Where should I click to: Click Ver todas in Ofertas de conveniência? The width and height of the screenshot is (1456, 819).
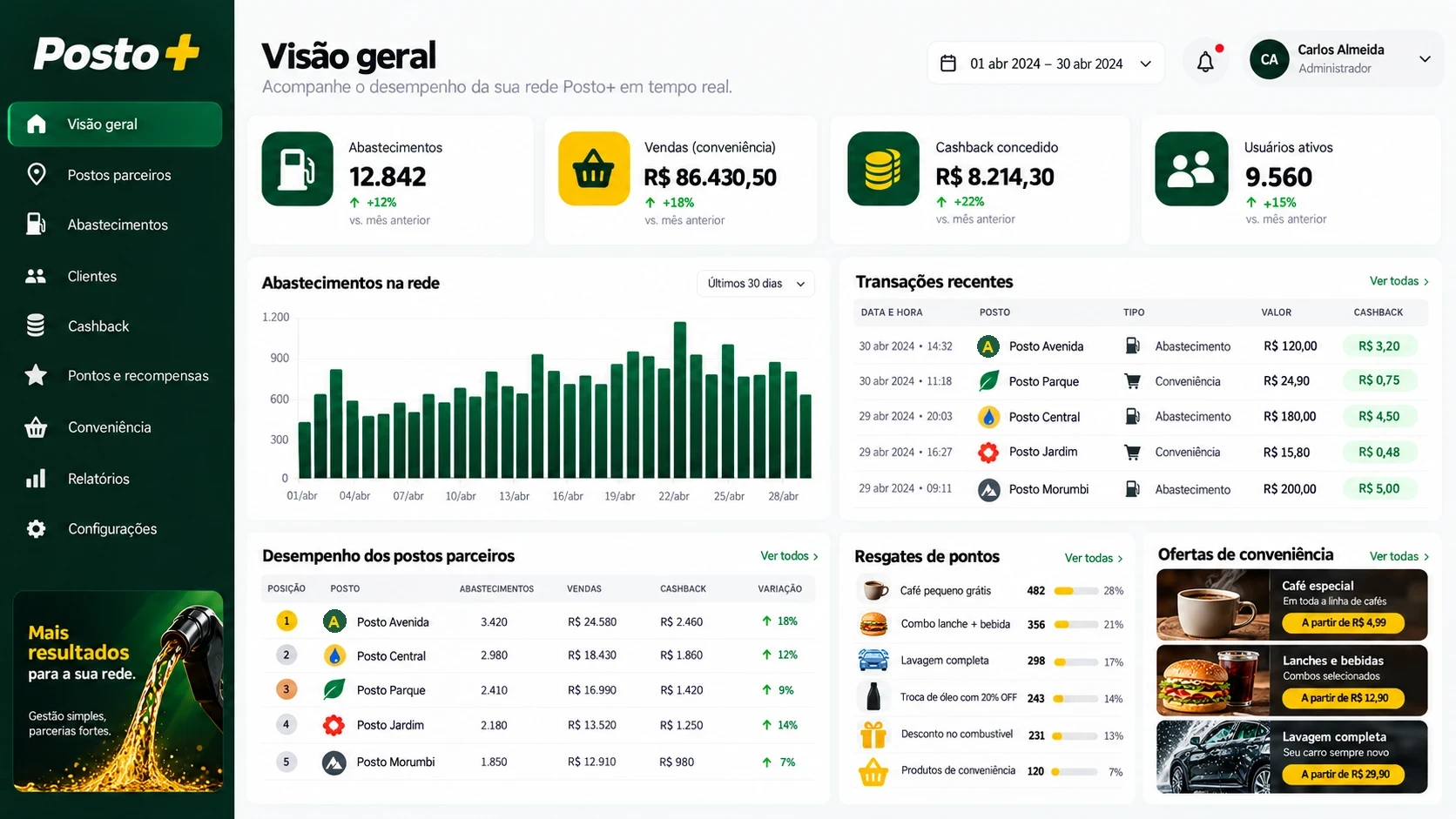coord(1399,556)
